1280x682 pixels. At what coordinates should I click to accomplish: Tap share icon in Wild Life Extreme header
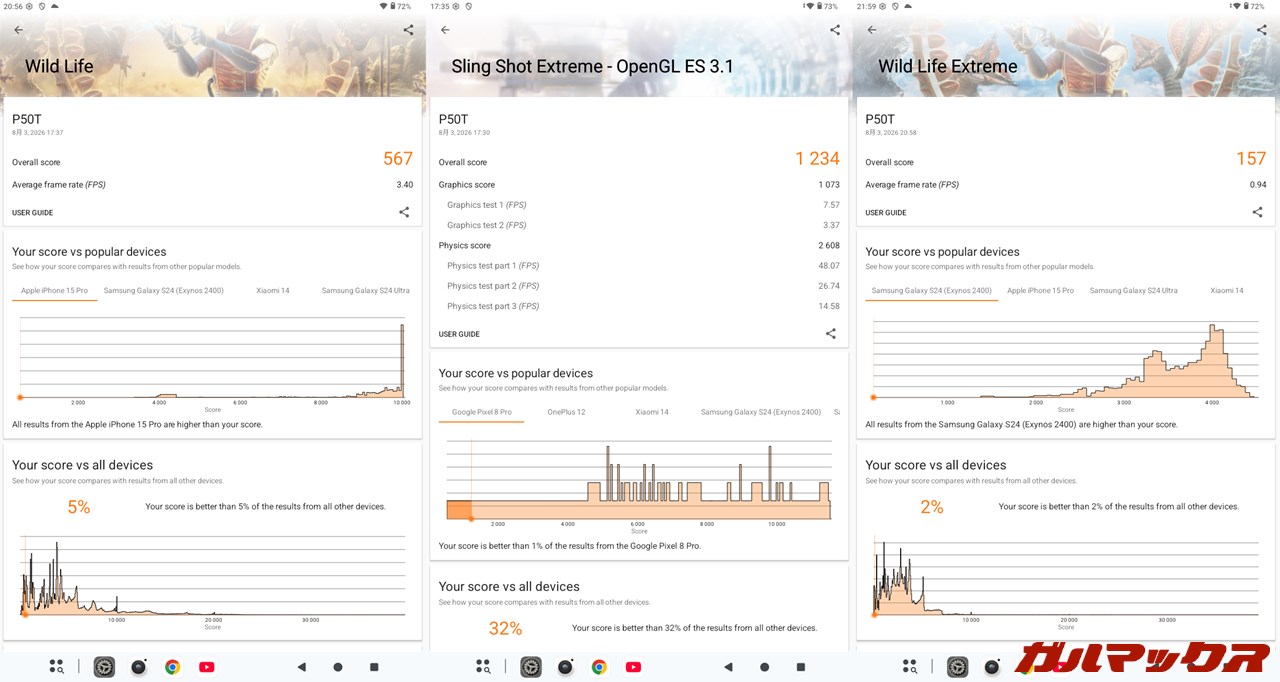click(1261, 30)
